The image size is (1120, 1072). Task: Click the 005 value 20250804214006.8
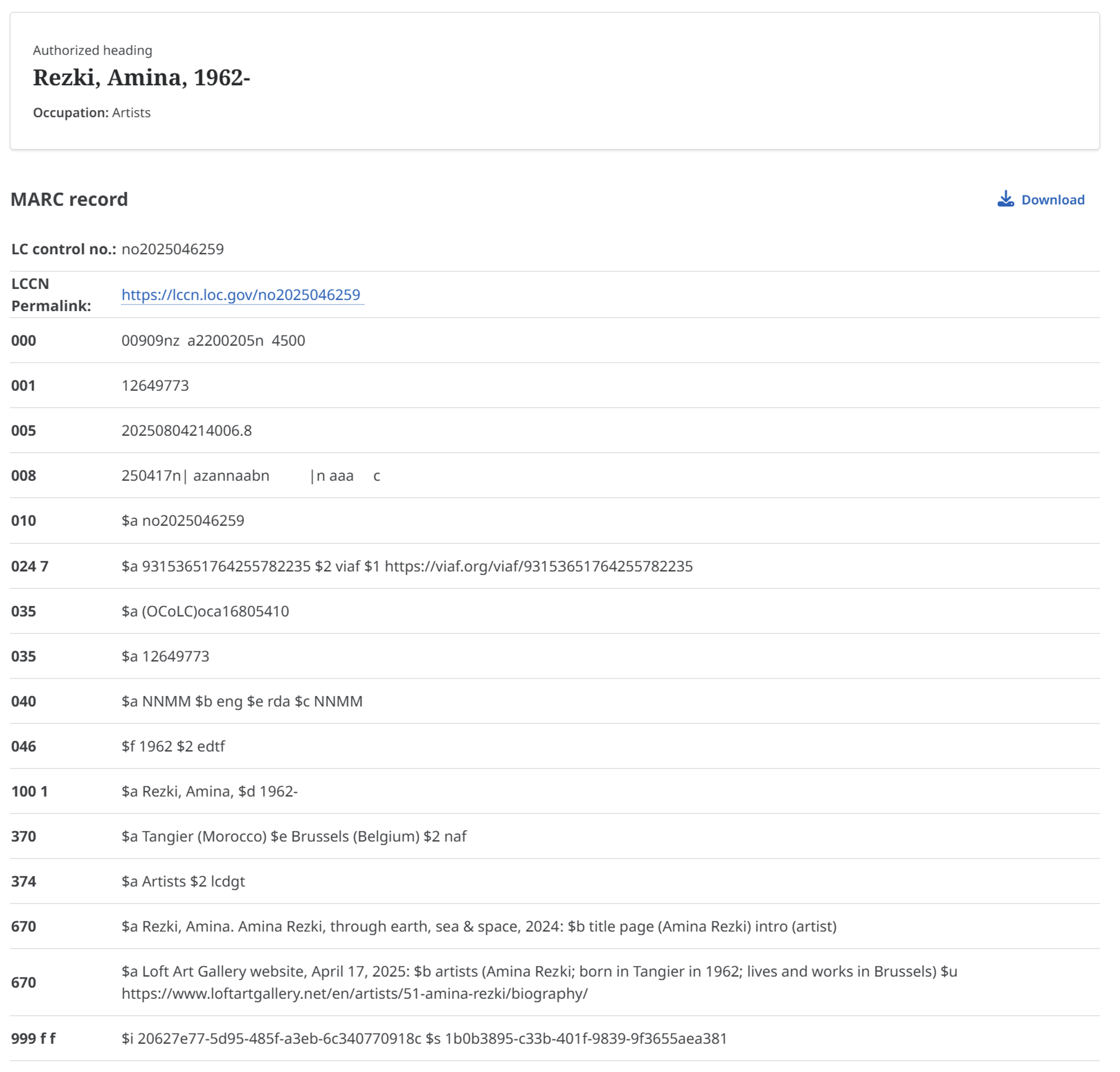point(187,431)
